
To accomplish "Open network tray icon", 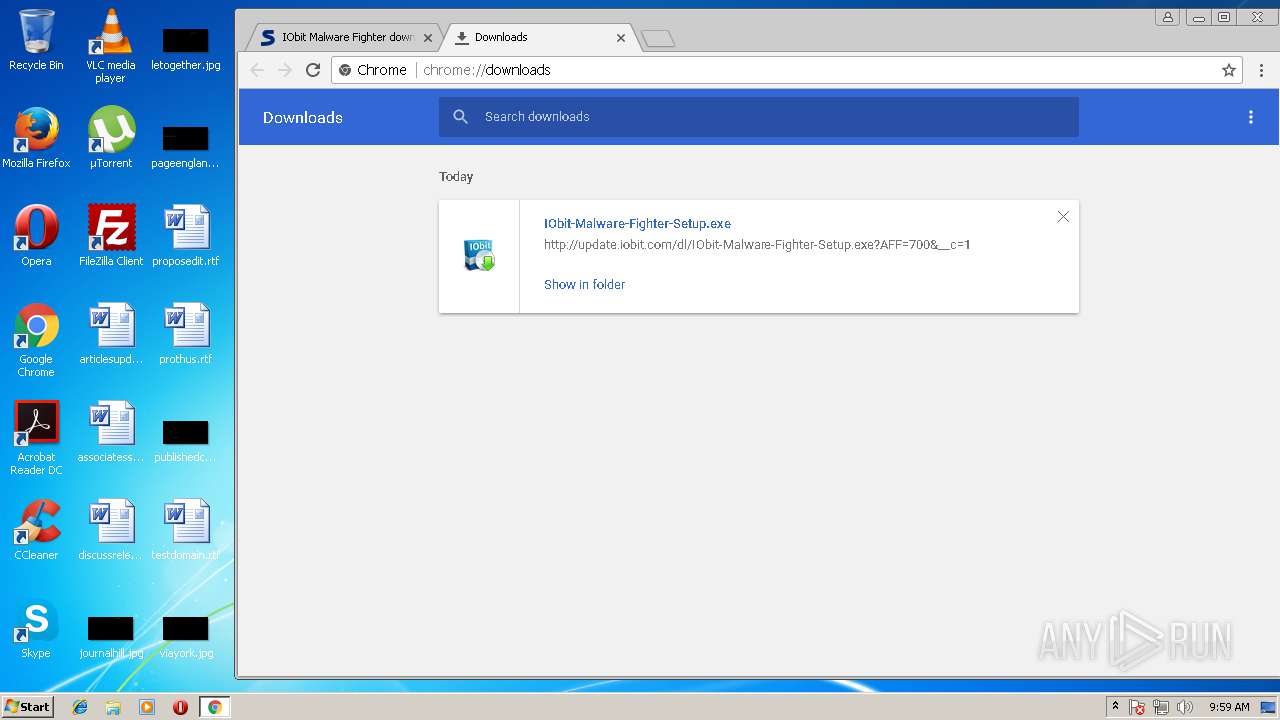I will (1161, 707).
